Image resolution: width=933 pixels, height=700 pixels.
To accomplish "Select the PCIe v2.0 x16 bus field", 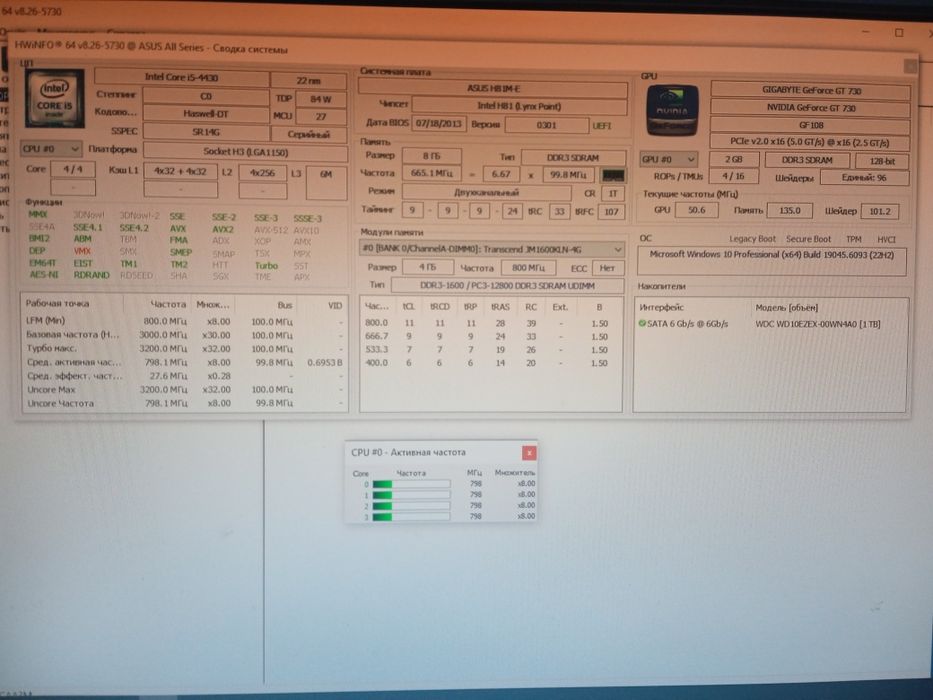I will pyautogui.click(x=811, y=142).
